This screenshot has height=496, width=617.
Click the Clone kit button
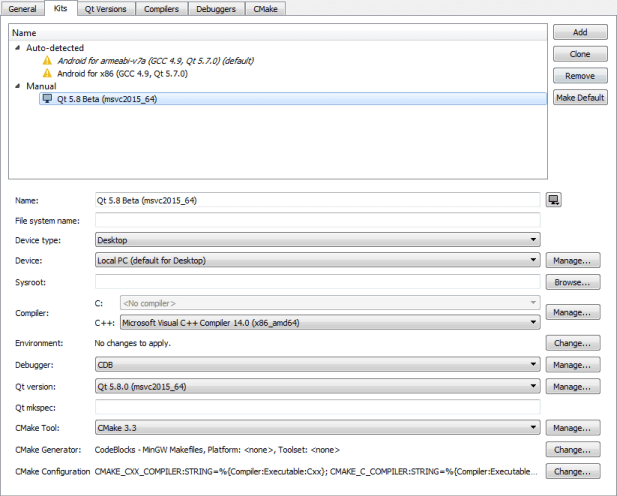pos(580,54)
